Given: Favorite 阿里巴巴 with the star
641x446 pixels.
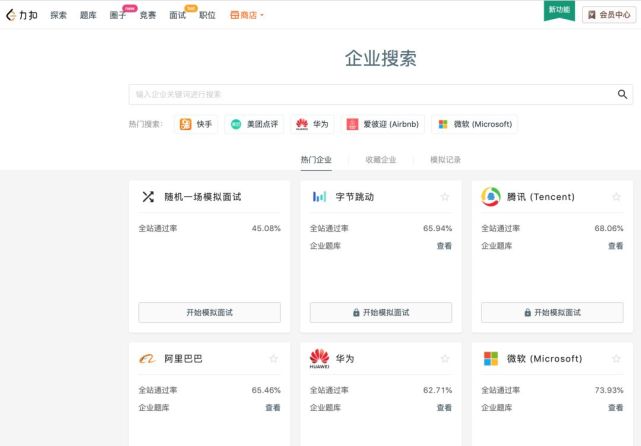Looking at the screenshot, I should (x=273, y=359).
